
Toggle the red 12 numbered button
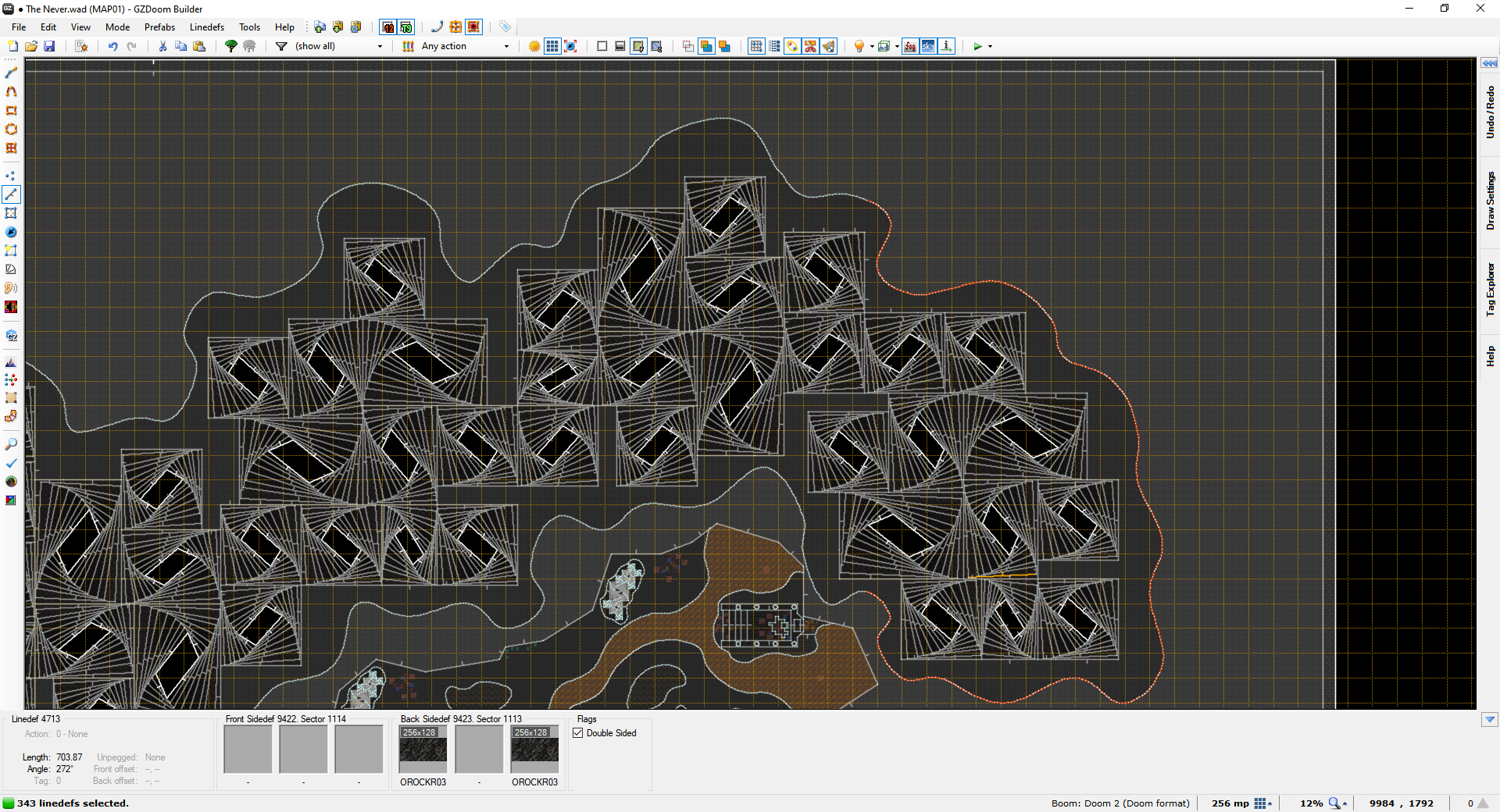387,27
